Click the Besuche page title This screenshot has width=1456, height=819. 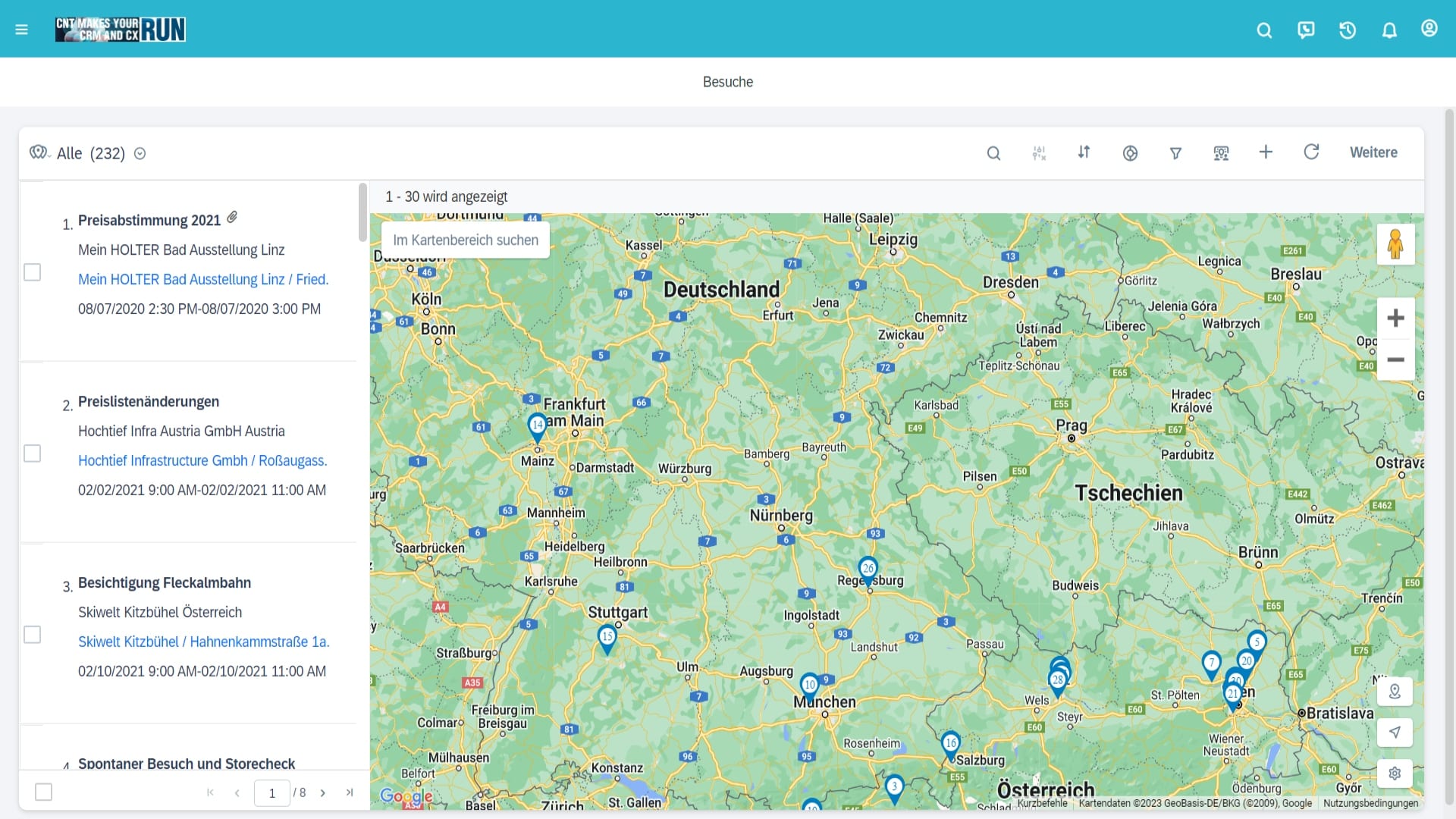tap(728, 82)
